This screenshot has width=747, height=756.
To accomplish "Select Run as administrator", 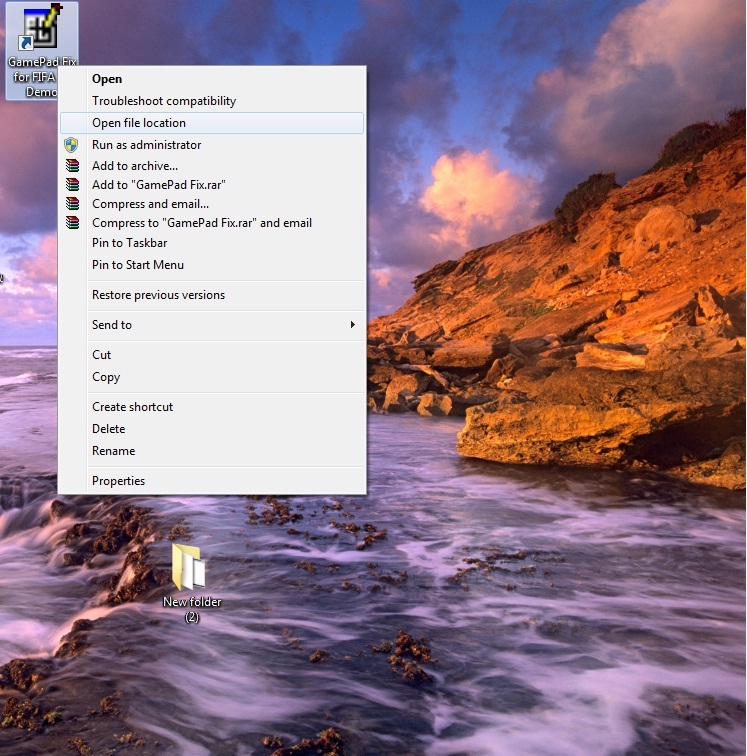I will 212,145.
